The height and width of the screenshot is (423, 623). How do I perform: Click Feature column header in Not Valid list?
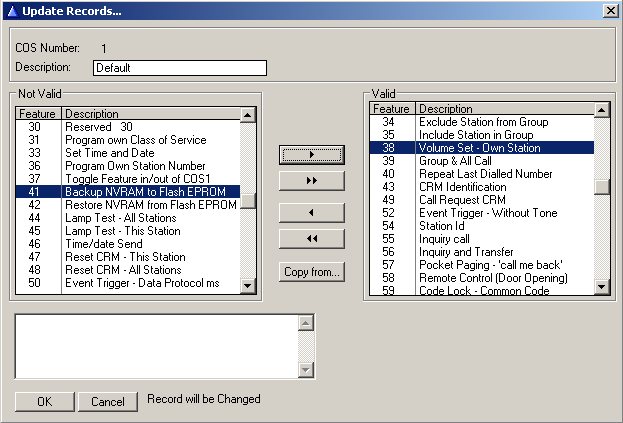click(38, 114)
